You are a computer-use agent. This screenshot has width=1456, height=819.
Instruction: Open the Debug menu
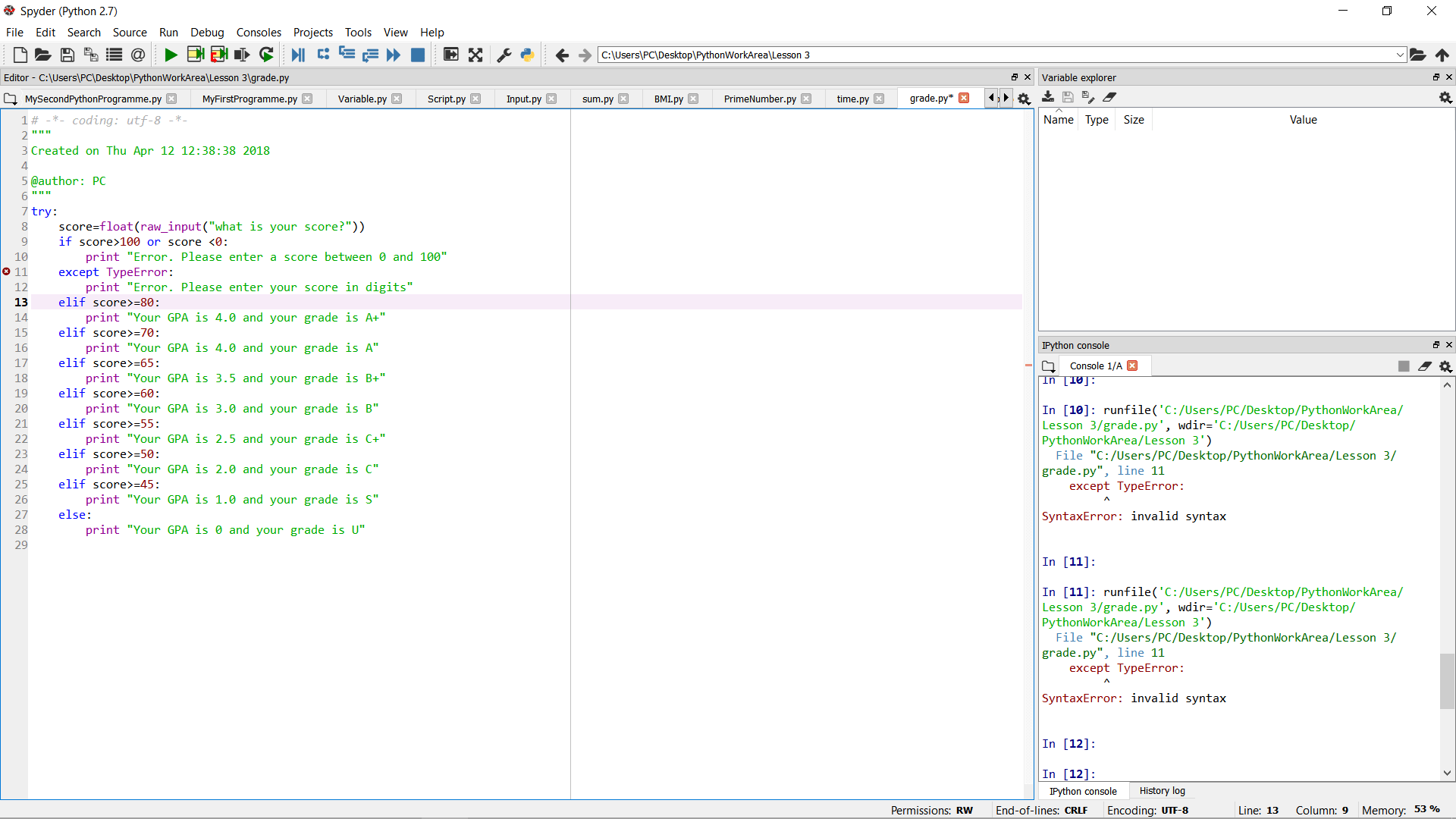point(207,32)
